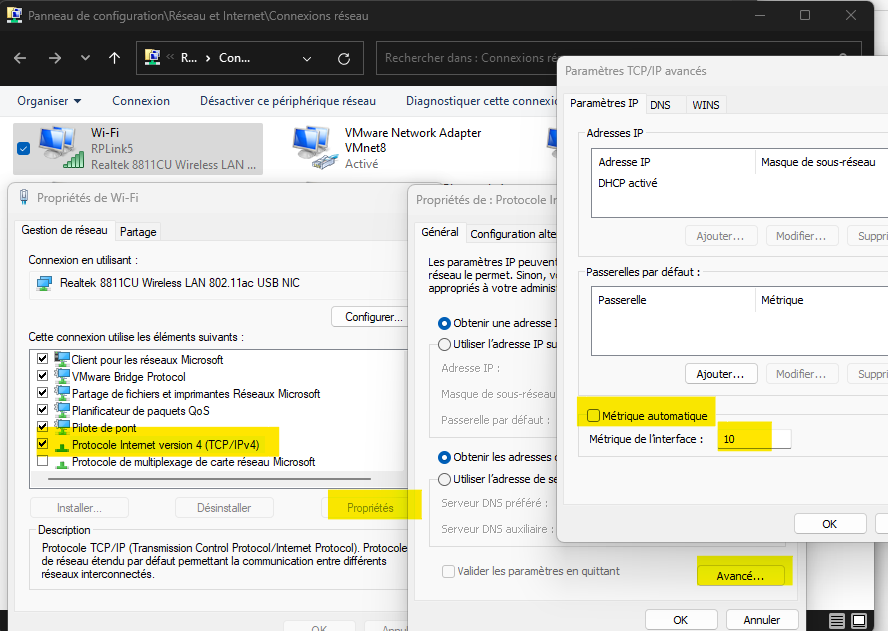Select Obtenir les adresses DNS radio button
Screen dimensions: 888x631
445,457
